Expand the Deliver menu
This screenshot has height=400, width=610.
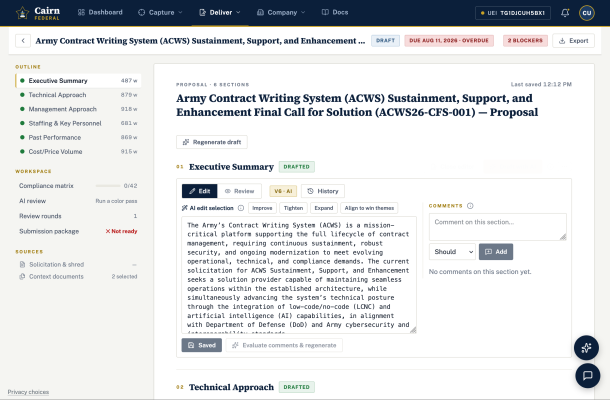[x=220, y=12]
